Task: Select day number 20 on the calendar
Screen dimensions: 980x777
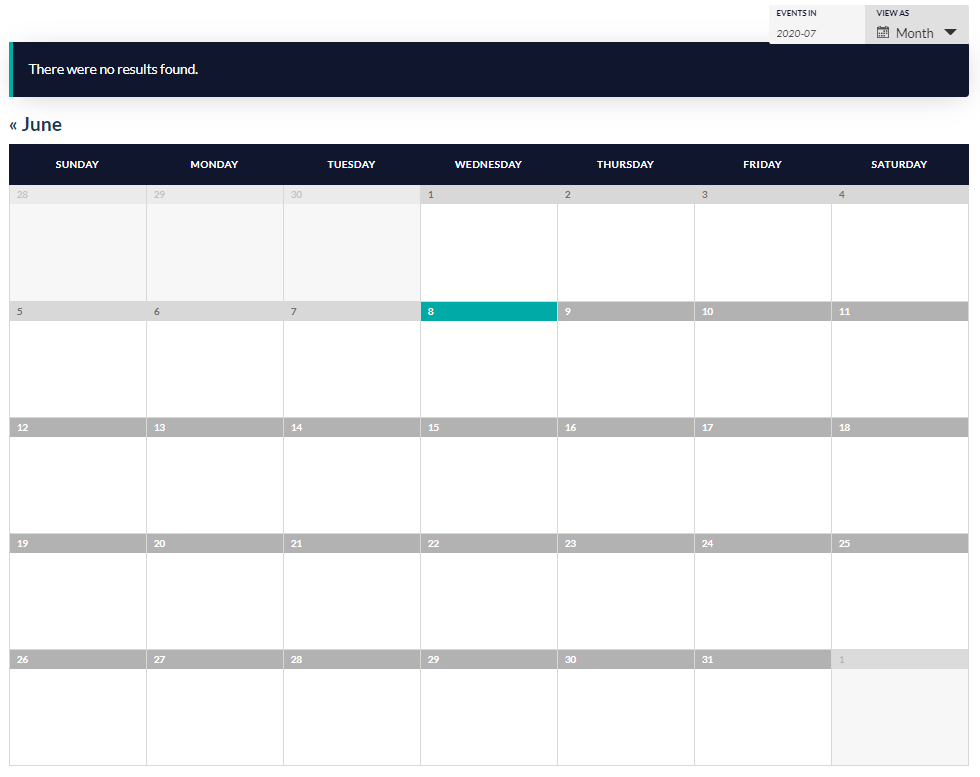Action: click(159, 544)
